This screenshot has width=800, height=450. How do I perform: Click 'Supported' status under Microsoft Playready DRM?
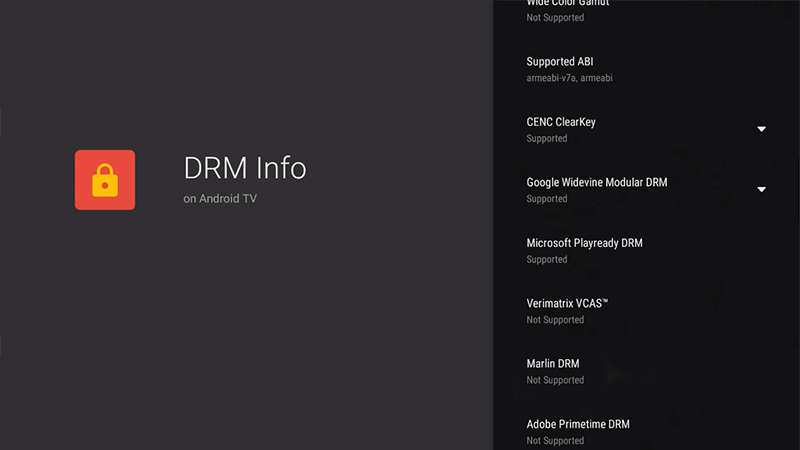click(x=546, y=259)
